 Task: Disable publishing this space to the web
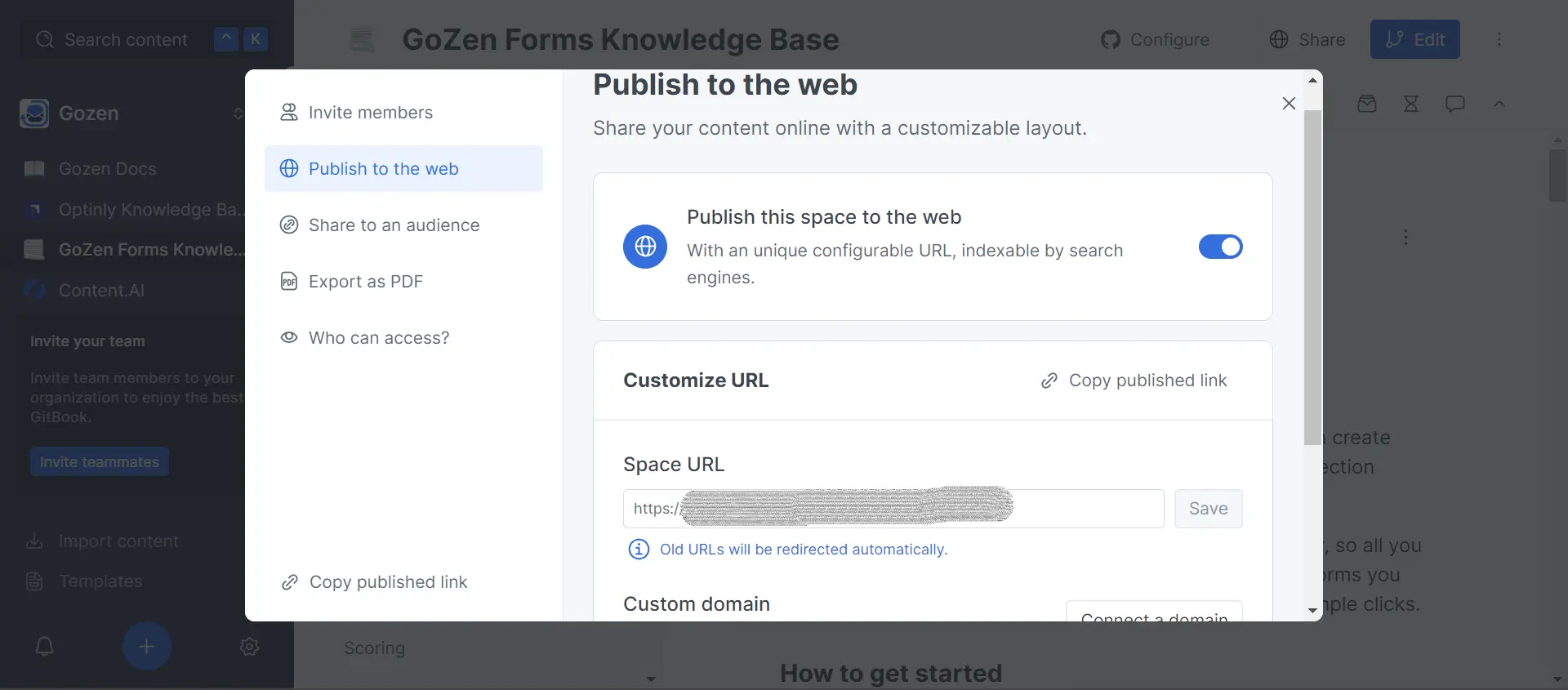(x=1220, y=247)
